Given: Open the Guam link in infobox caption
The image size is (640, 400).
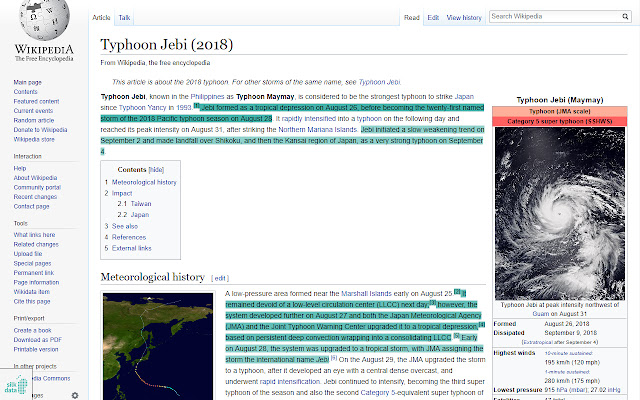Looking at the screenshot, I should click(540, 313).
